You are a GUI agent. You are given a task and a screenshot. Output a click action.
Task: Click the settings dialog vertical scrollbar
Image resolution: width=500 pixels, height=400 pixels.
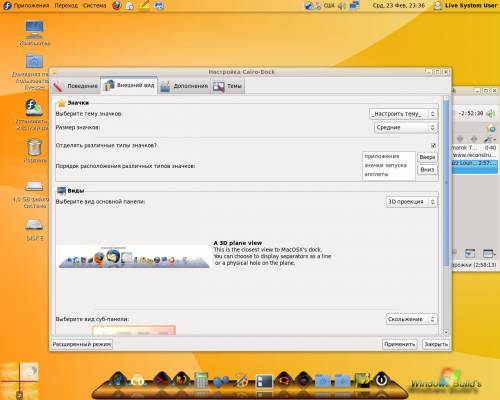(446, 182)
